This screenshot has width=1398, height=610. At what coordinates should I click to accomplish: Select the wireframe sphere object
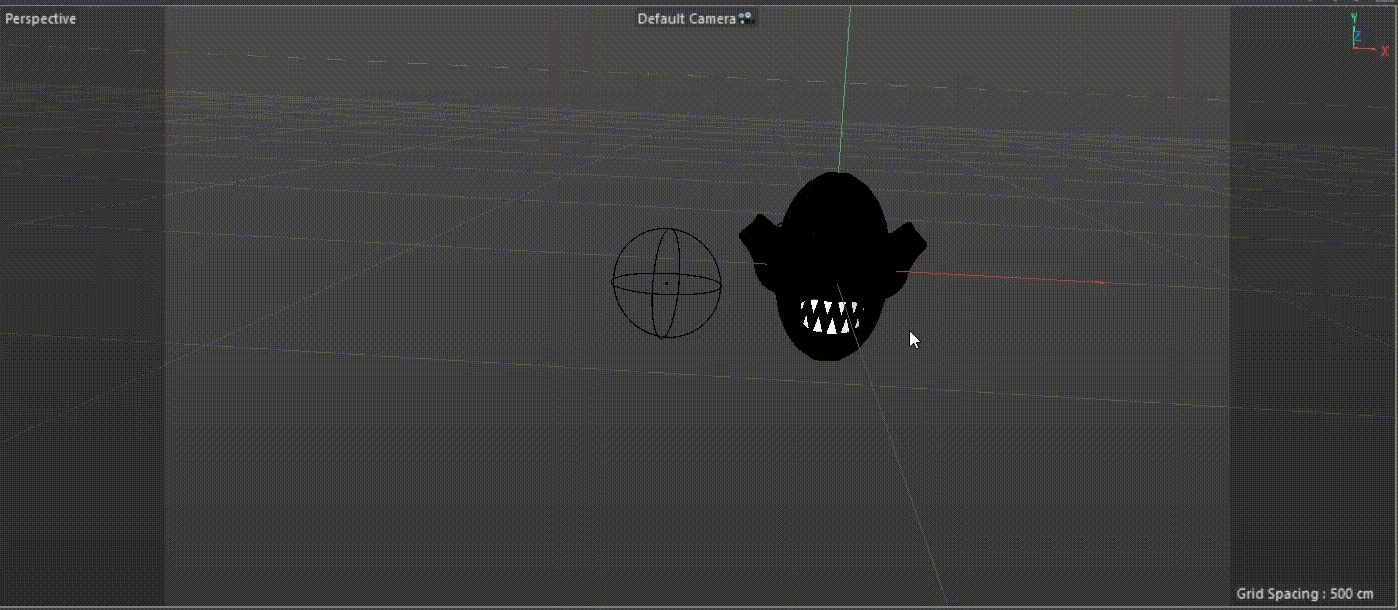coord(666,283)
